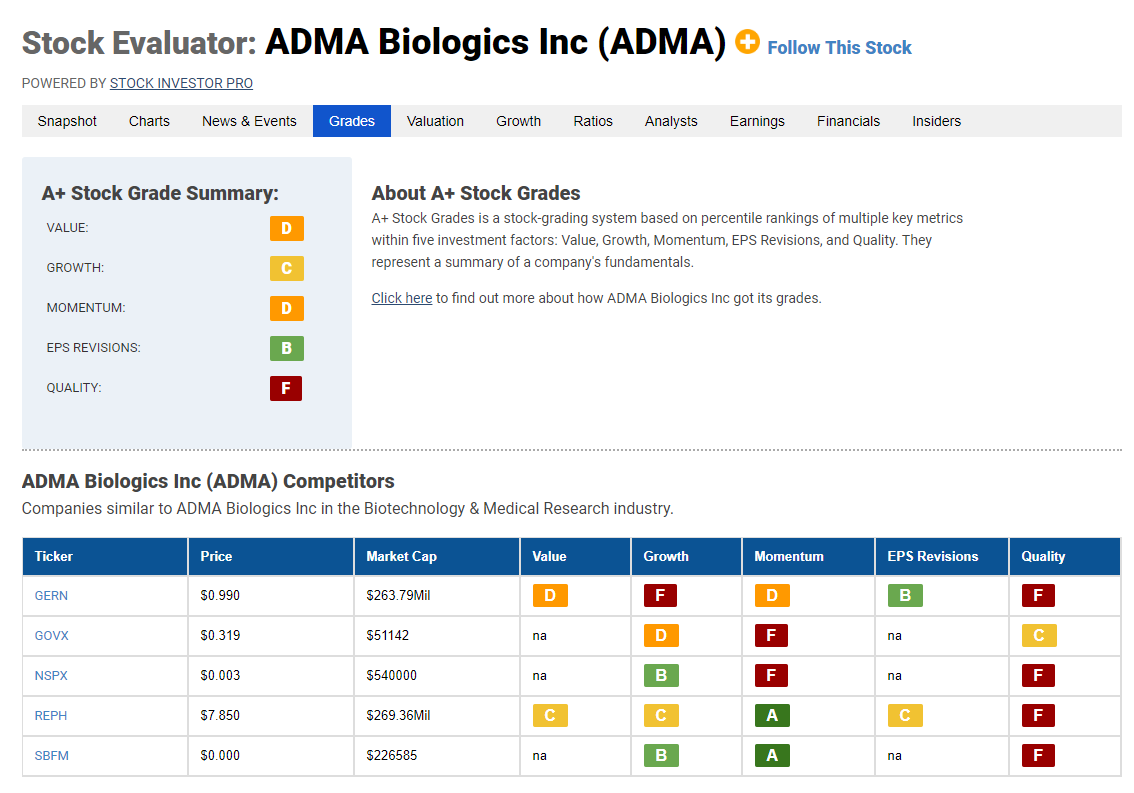Click the orange plus follow icon
Image resolution: width=1134 pixels, height=793 pixels.
point(747,42)
